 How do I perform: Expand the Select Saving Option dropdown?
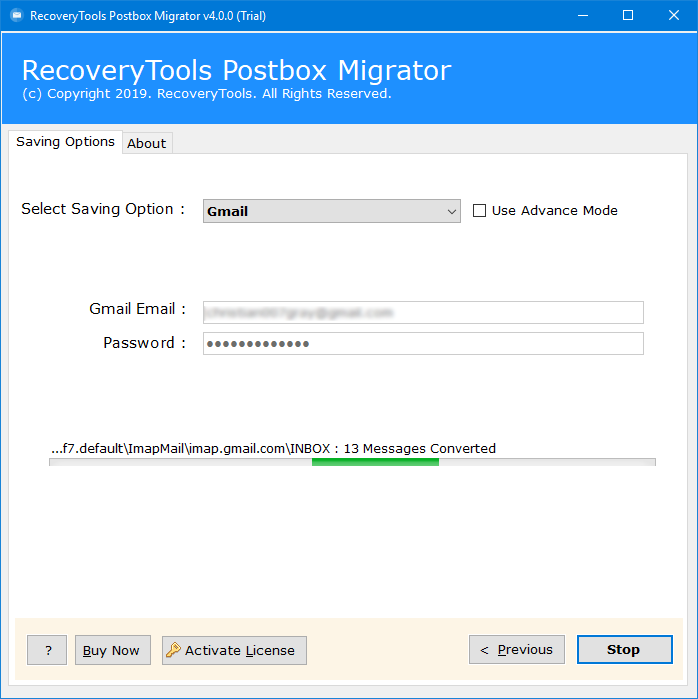[332, 211]
